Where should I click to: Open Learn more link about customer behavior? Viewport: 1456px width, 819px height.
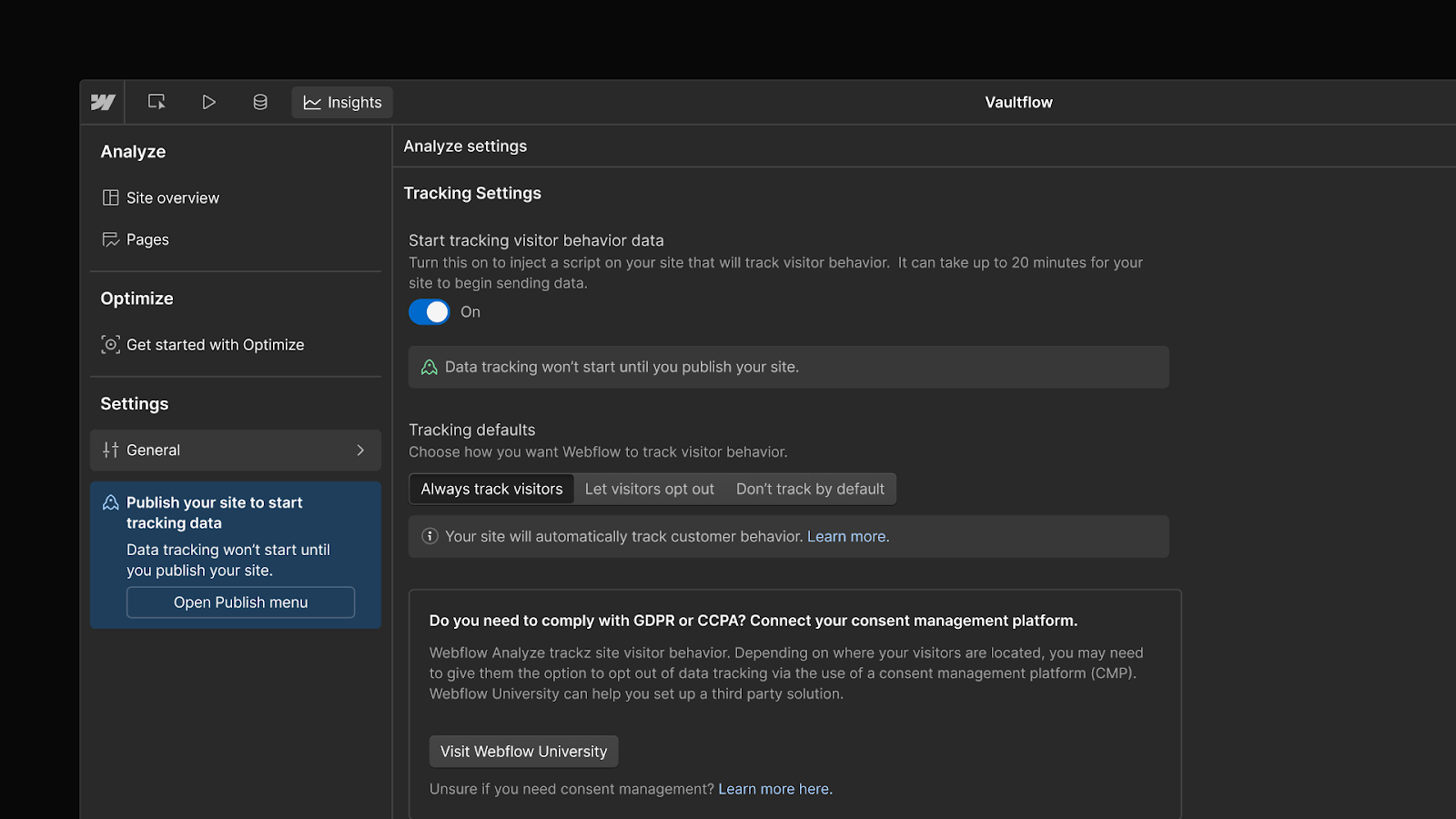846,536
